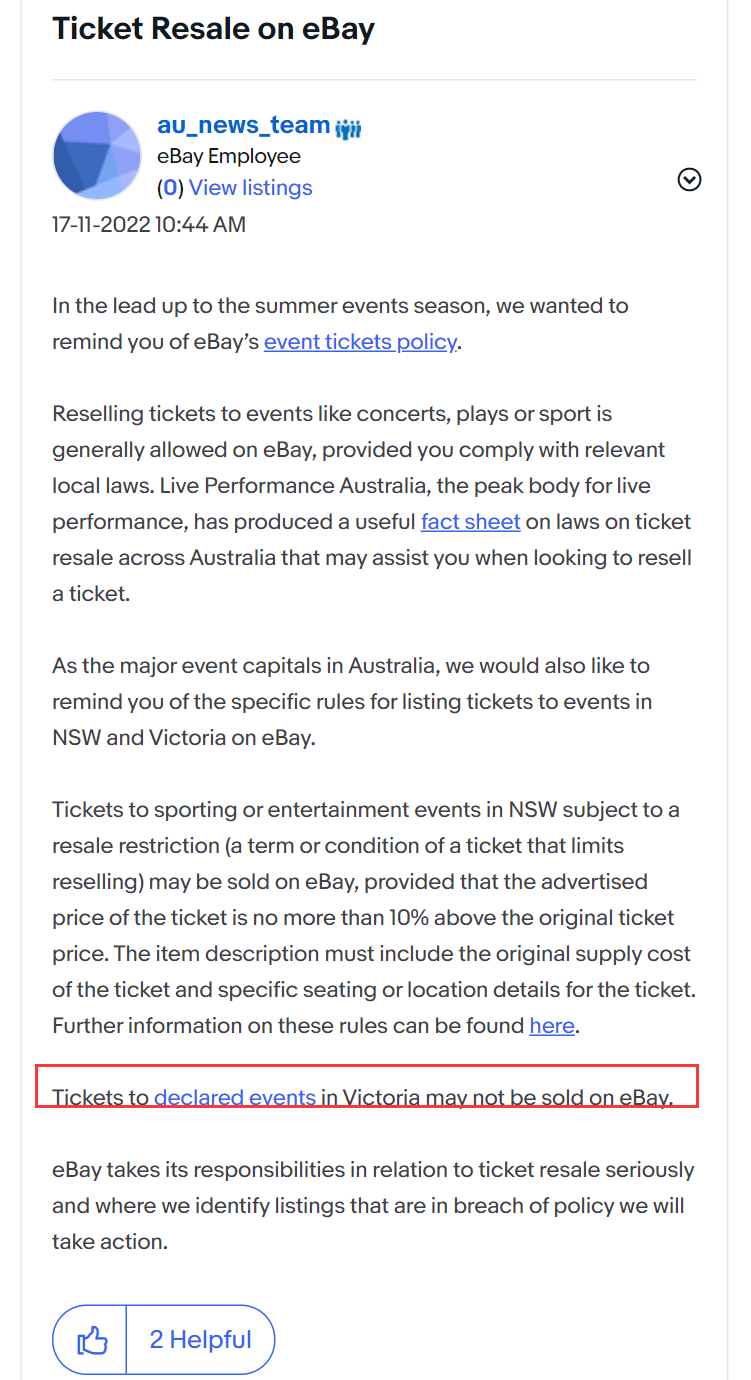
Task: Expand the post options chevron menu
Action: pos(690,180)
